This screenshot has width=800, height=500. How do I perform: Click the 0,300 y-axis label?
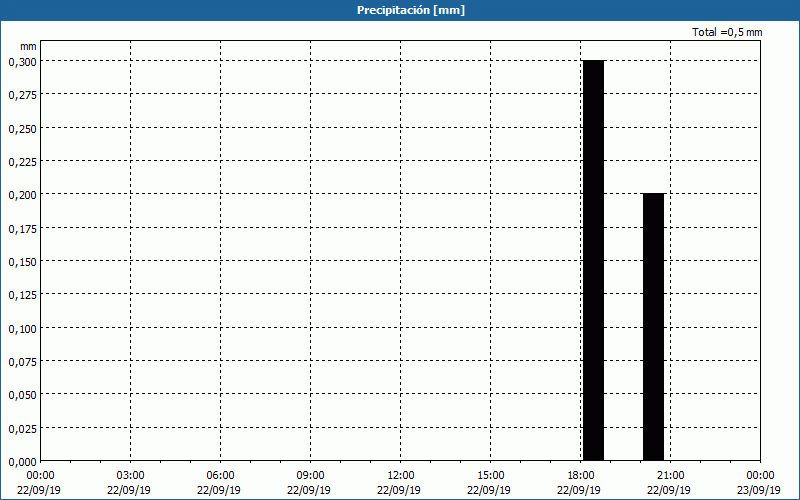tap(22, 62)
